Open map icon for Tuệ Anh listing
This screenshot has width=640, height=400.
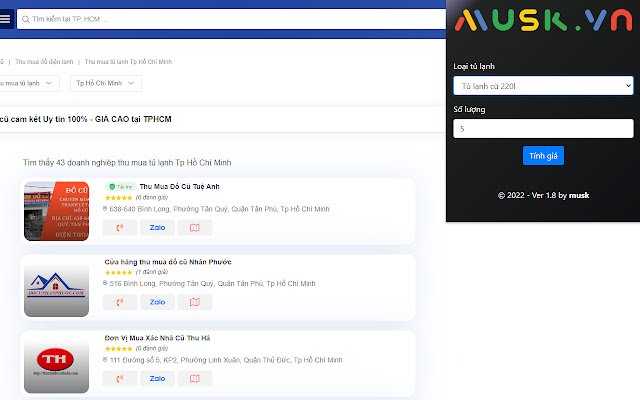195,228
